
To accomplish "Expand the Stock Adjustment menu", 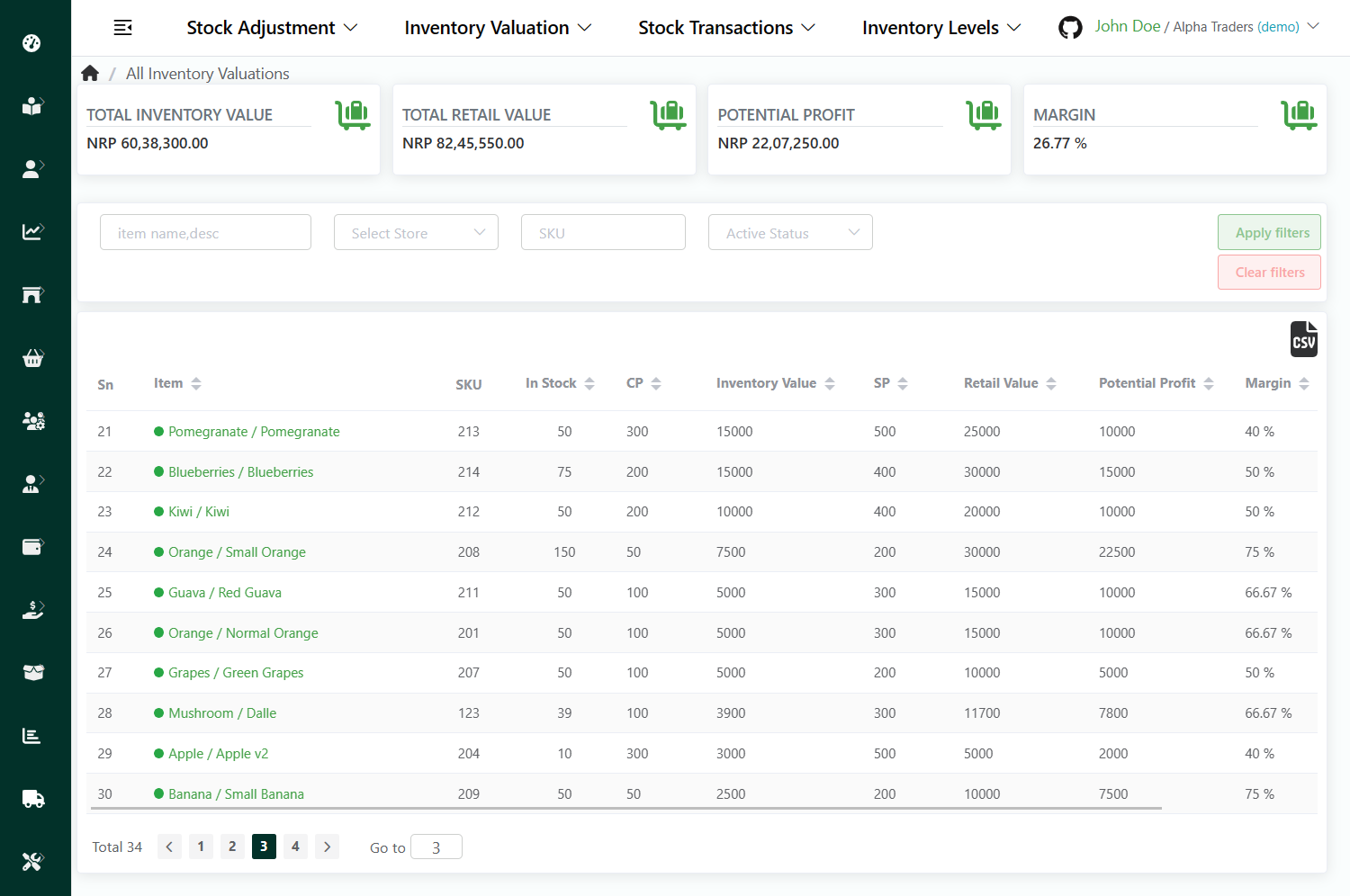I will (x=272, y=28).
